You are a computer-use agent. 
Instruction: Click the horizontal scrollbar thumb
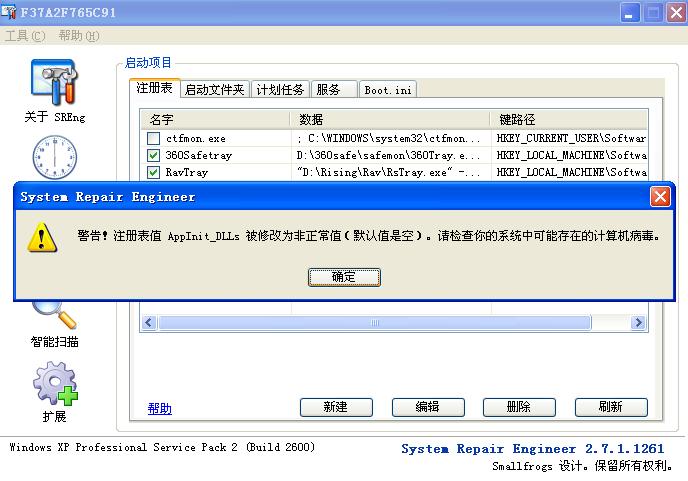tap(375, 323)
